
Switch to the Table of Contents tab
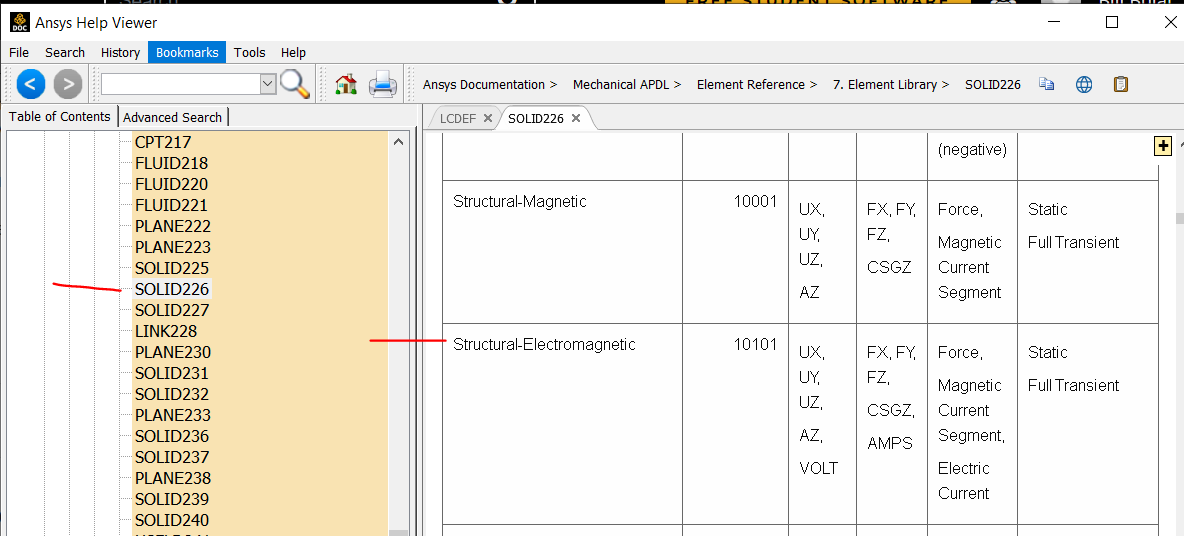pyautogui.click(x=60, y=116)
